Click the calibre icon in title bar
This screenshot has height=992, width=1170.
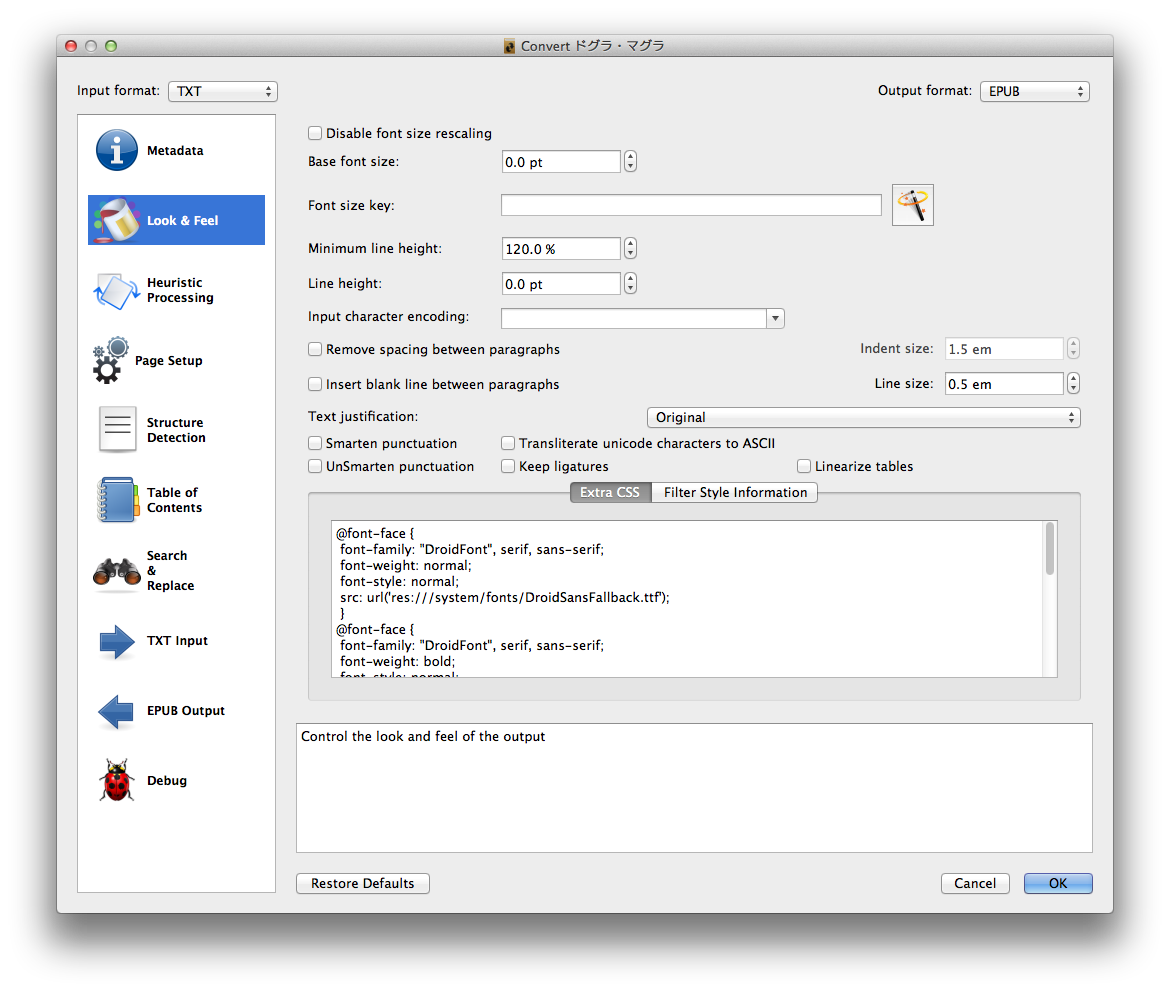click(x=510, y=46)
